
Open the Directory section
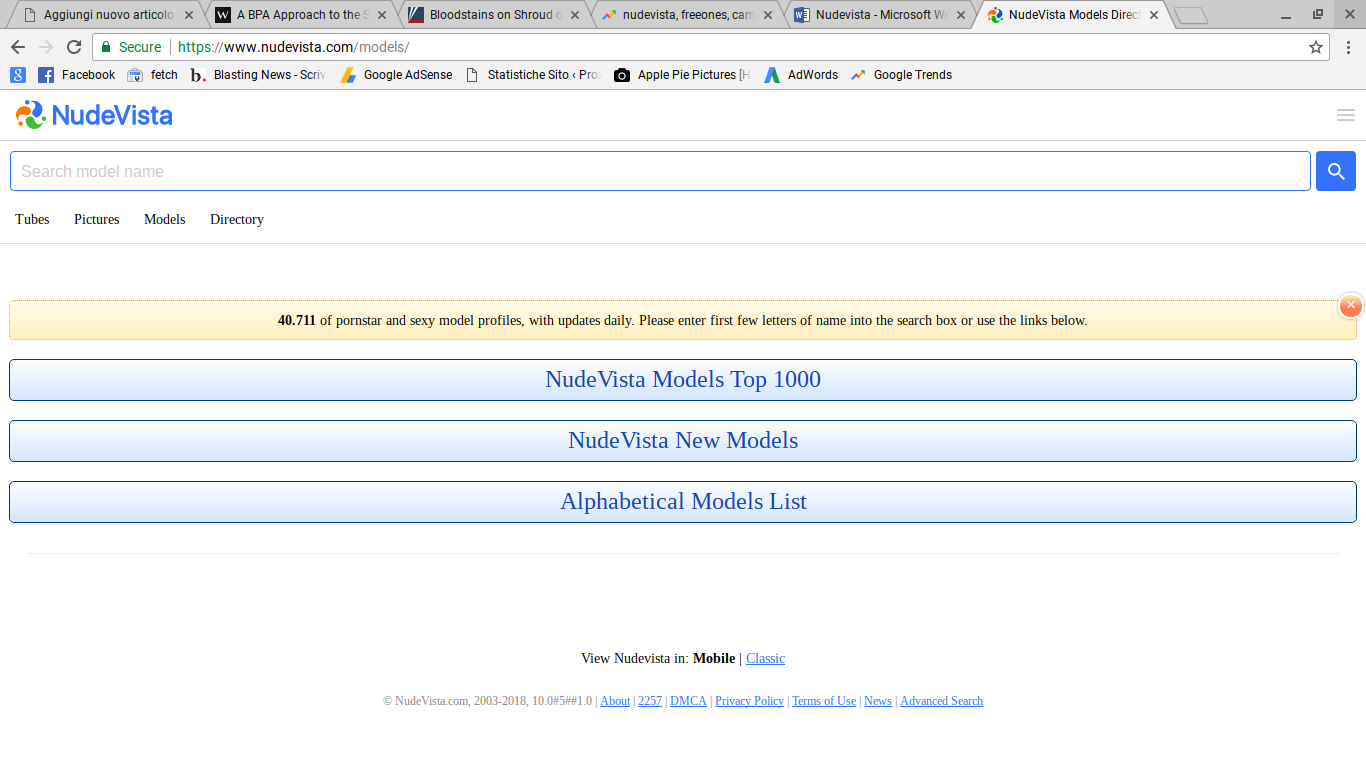click(x=237, y=219)
